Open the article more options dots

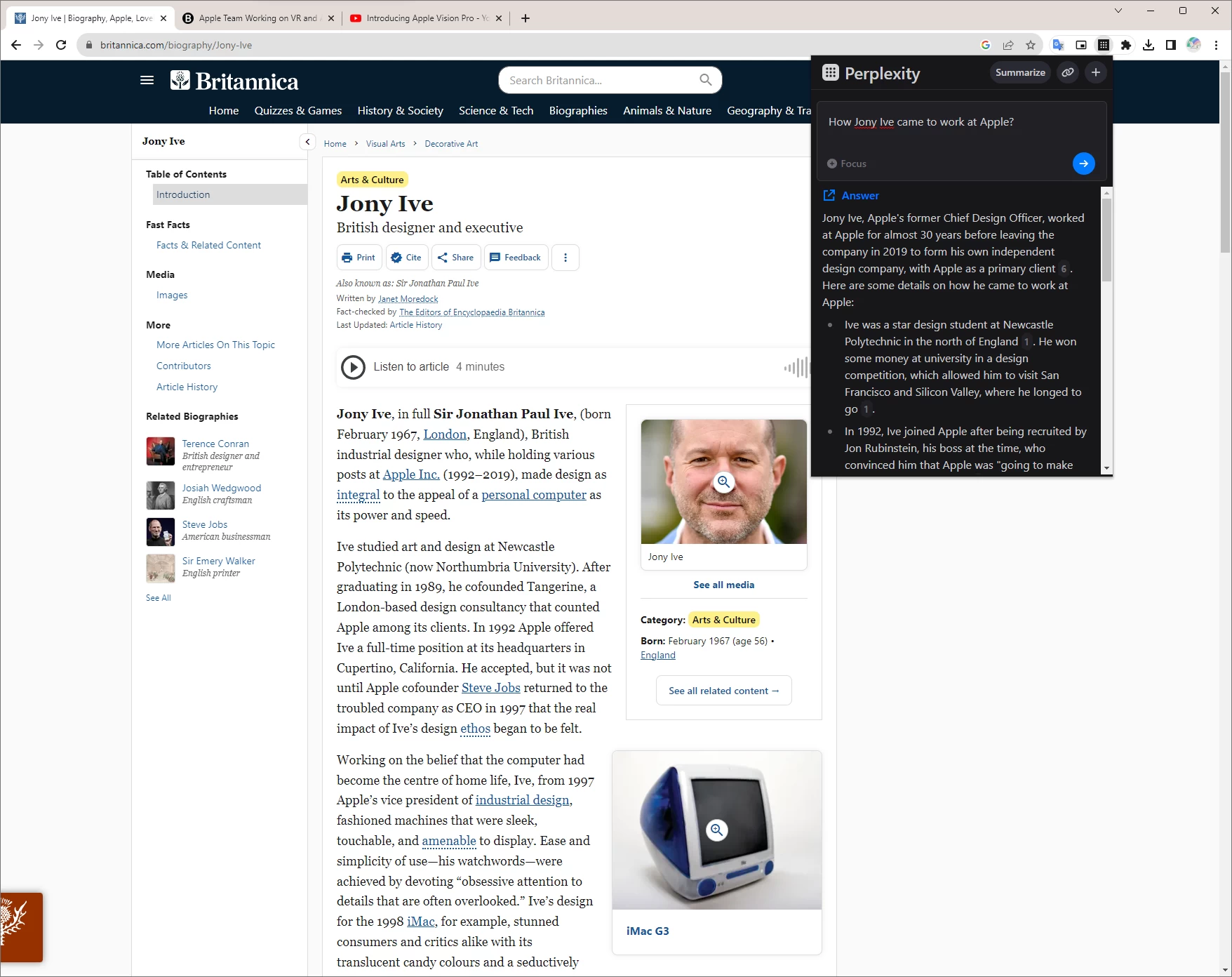click(565, 258)
